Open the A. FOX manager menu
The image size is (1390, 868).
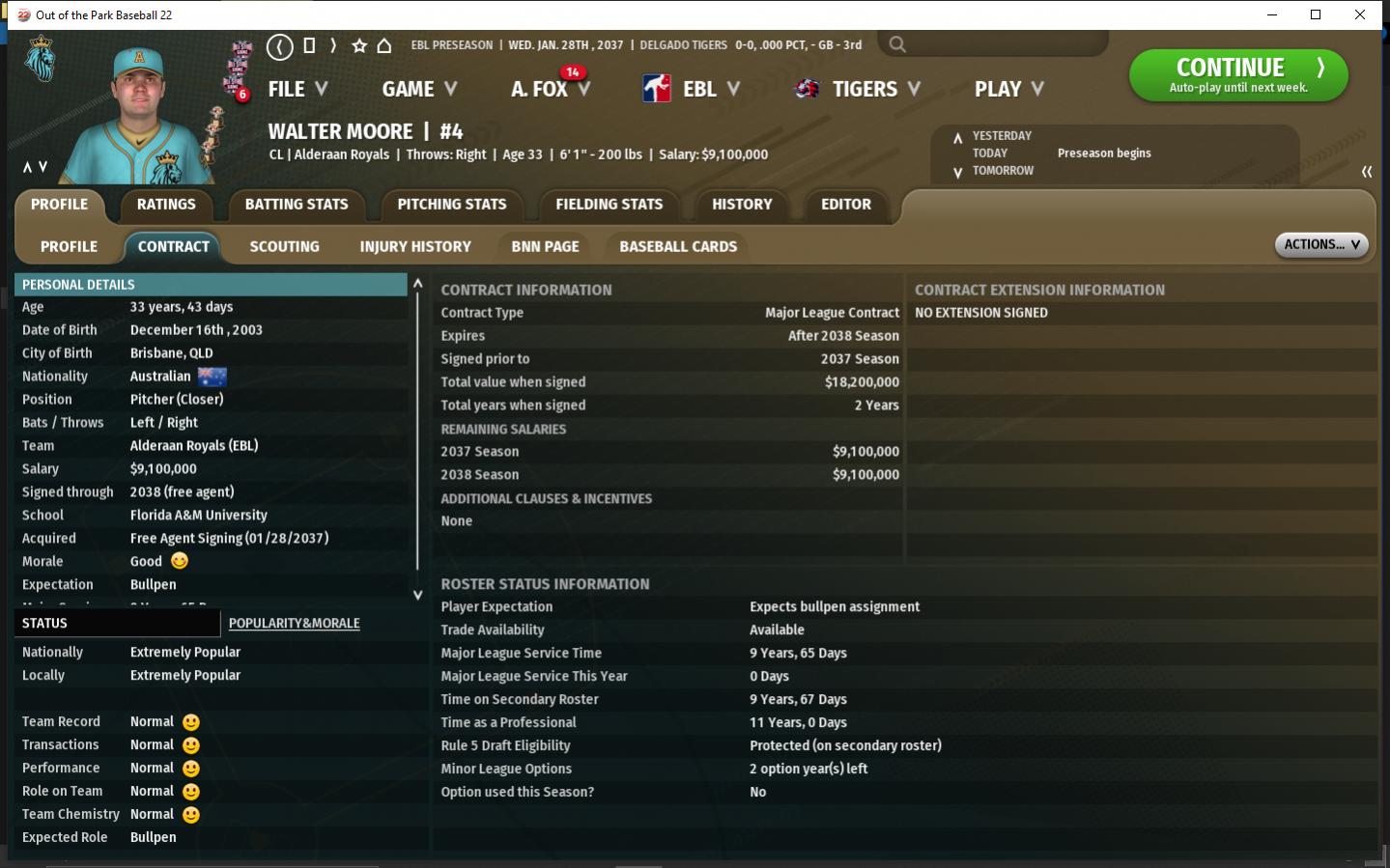[549, 89]
